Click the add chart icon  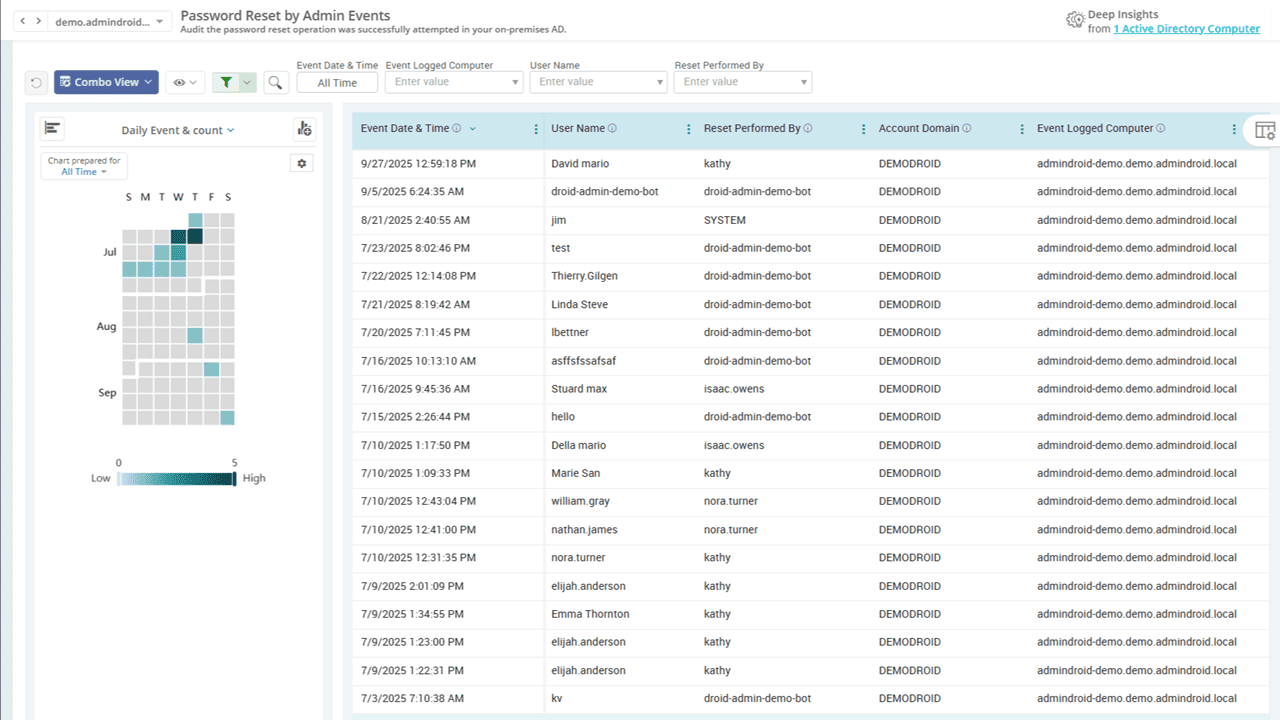click(304, 129)
